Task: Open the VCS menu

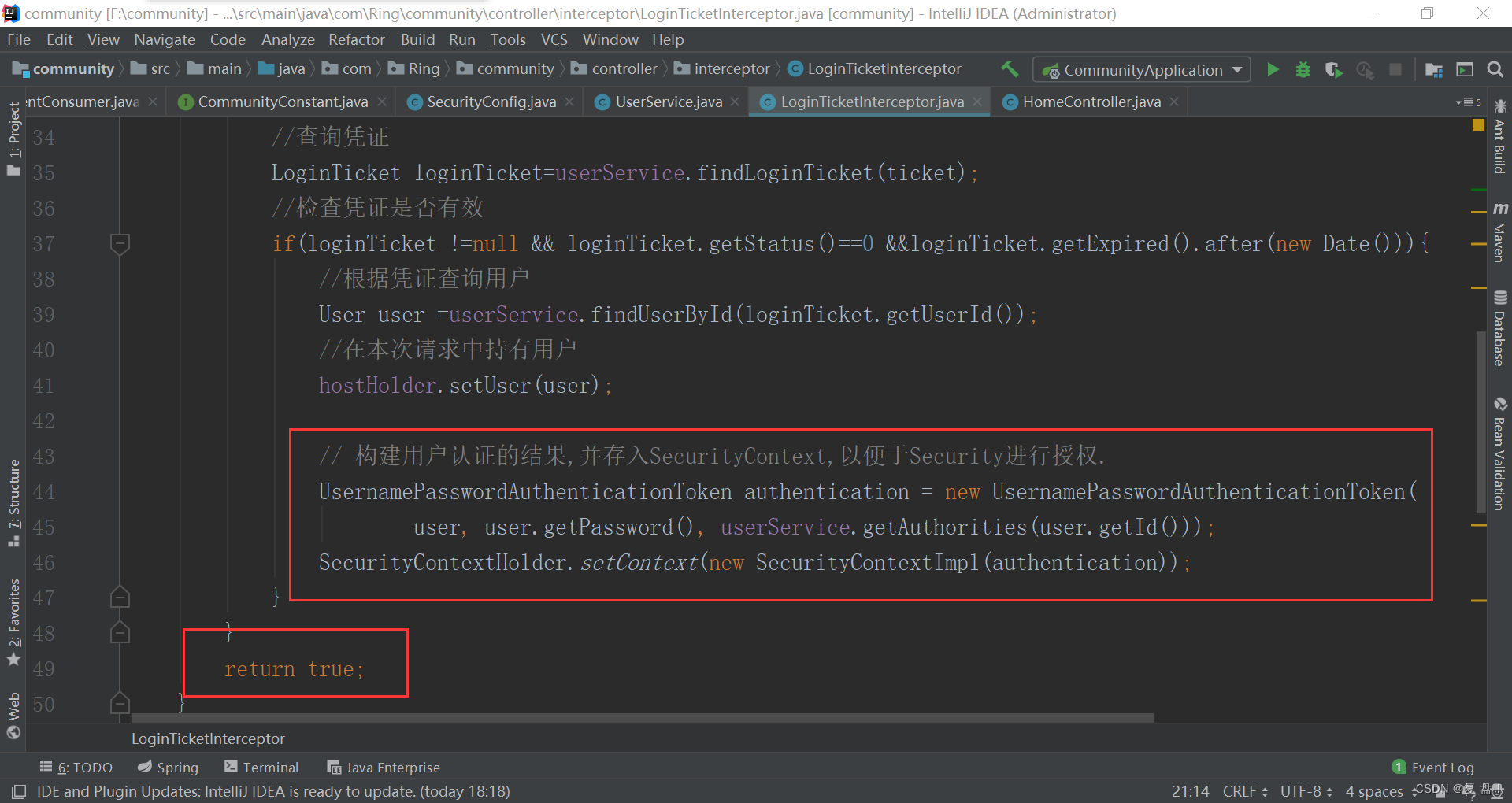Action: click(x=554, y=39)
